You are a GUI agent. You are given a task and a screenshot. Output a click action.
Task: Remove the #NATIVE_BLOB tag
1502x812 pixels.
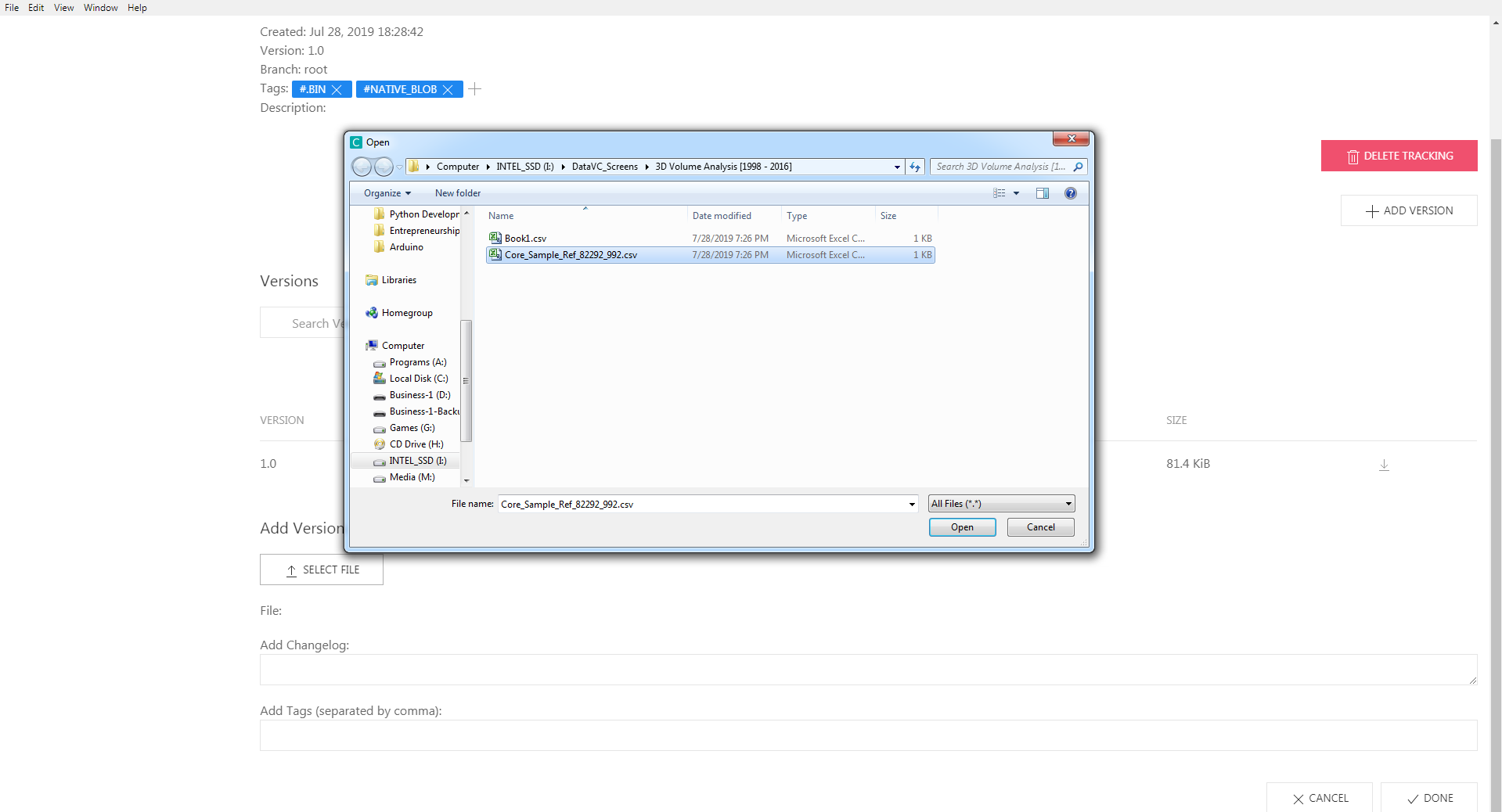448,90
